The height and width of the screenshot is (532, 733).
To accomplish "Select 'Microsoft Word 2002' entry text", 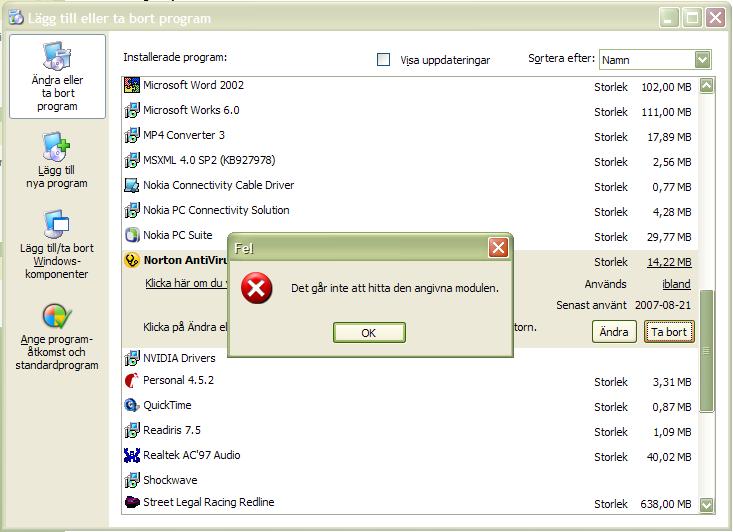I will (x=194, y=85).
